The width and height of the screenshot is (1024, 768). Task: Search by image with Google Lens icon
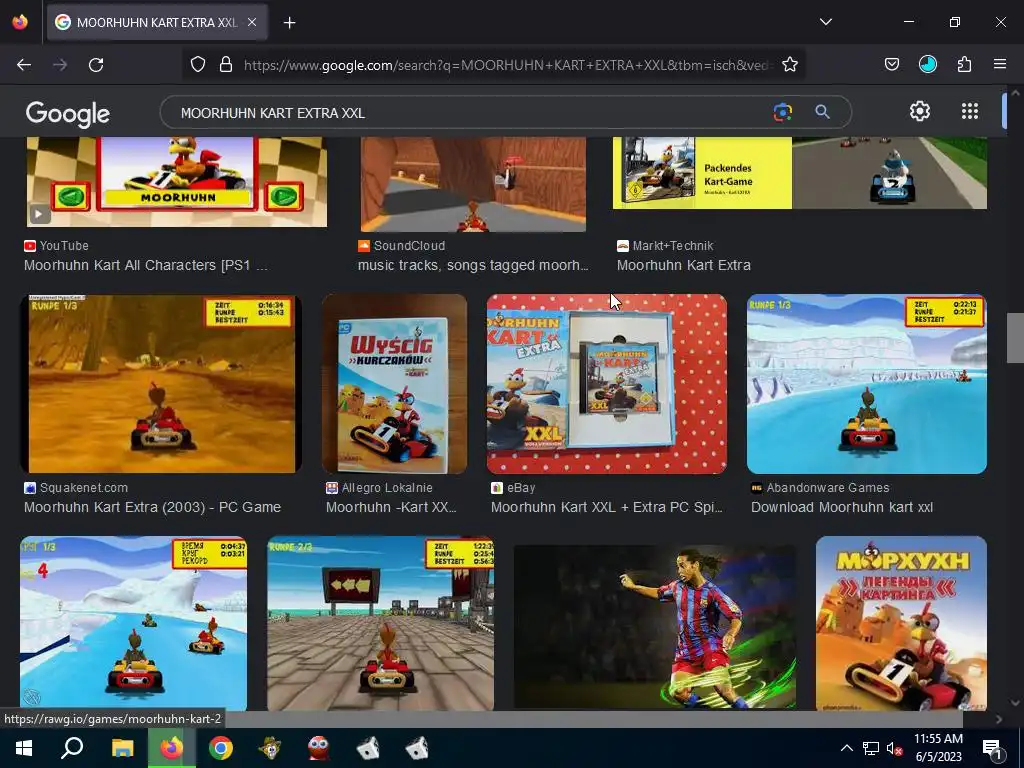tap(782, 112)
